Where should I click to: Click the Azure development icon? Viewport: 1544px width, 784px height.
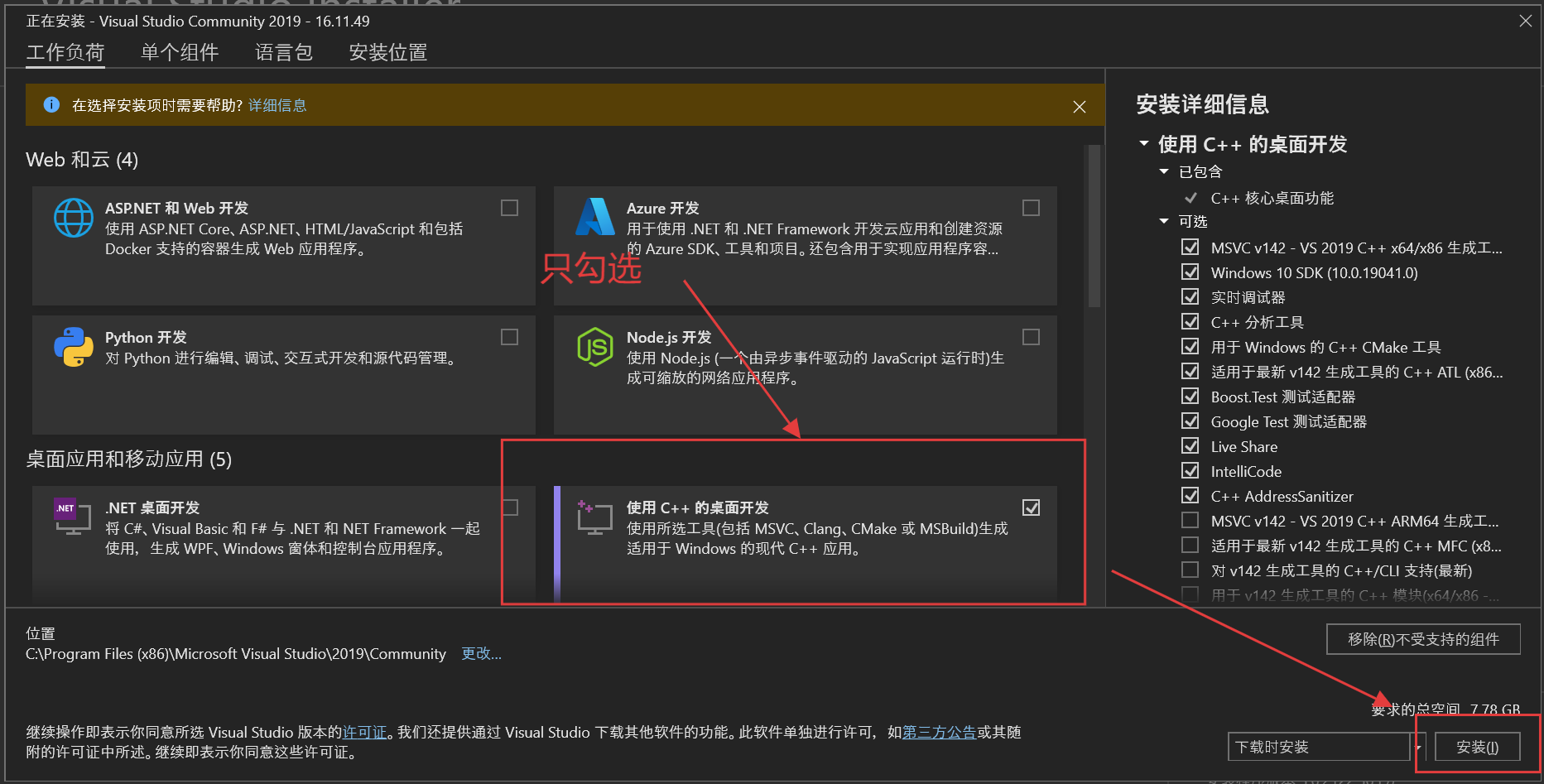click(594, 218)
